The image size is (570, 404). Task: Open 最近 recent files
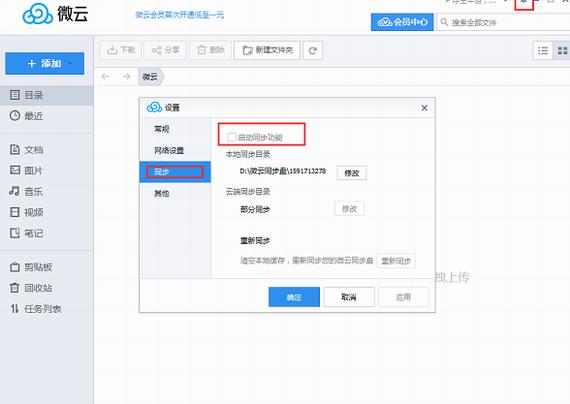pos(47,116)
